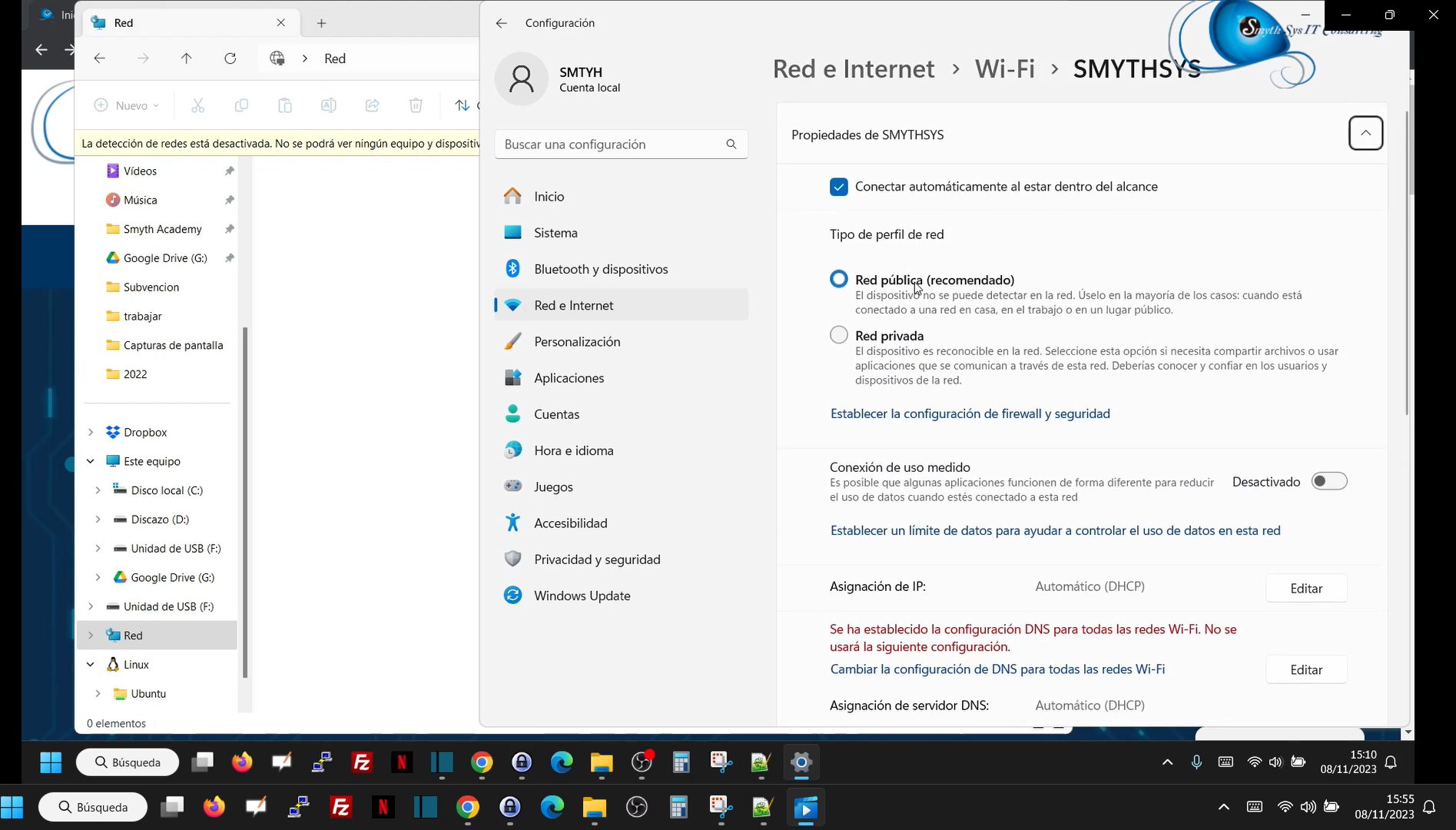Click the search magnifier in settings search
The image size is (1456, 830).
[x=731, y=144]
